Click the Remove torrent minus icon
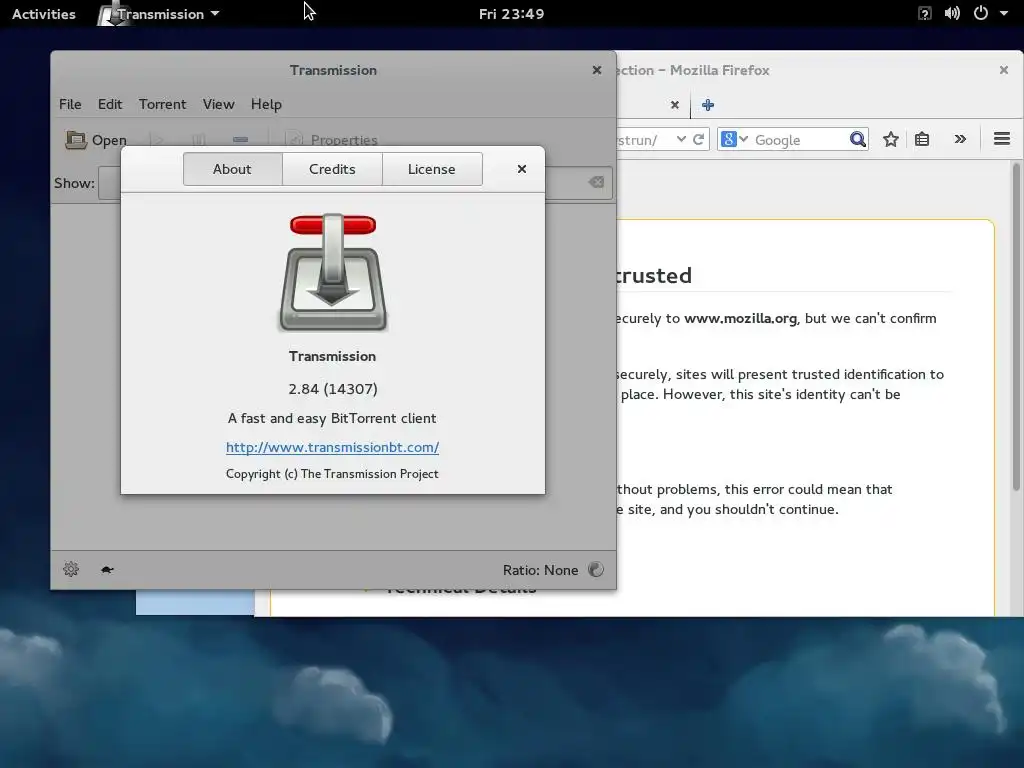This screenshot has height=768, width=1024. click(x=240, y=139)
